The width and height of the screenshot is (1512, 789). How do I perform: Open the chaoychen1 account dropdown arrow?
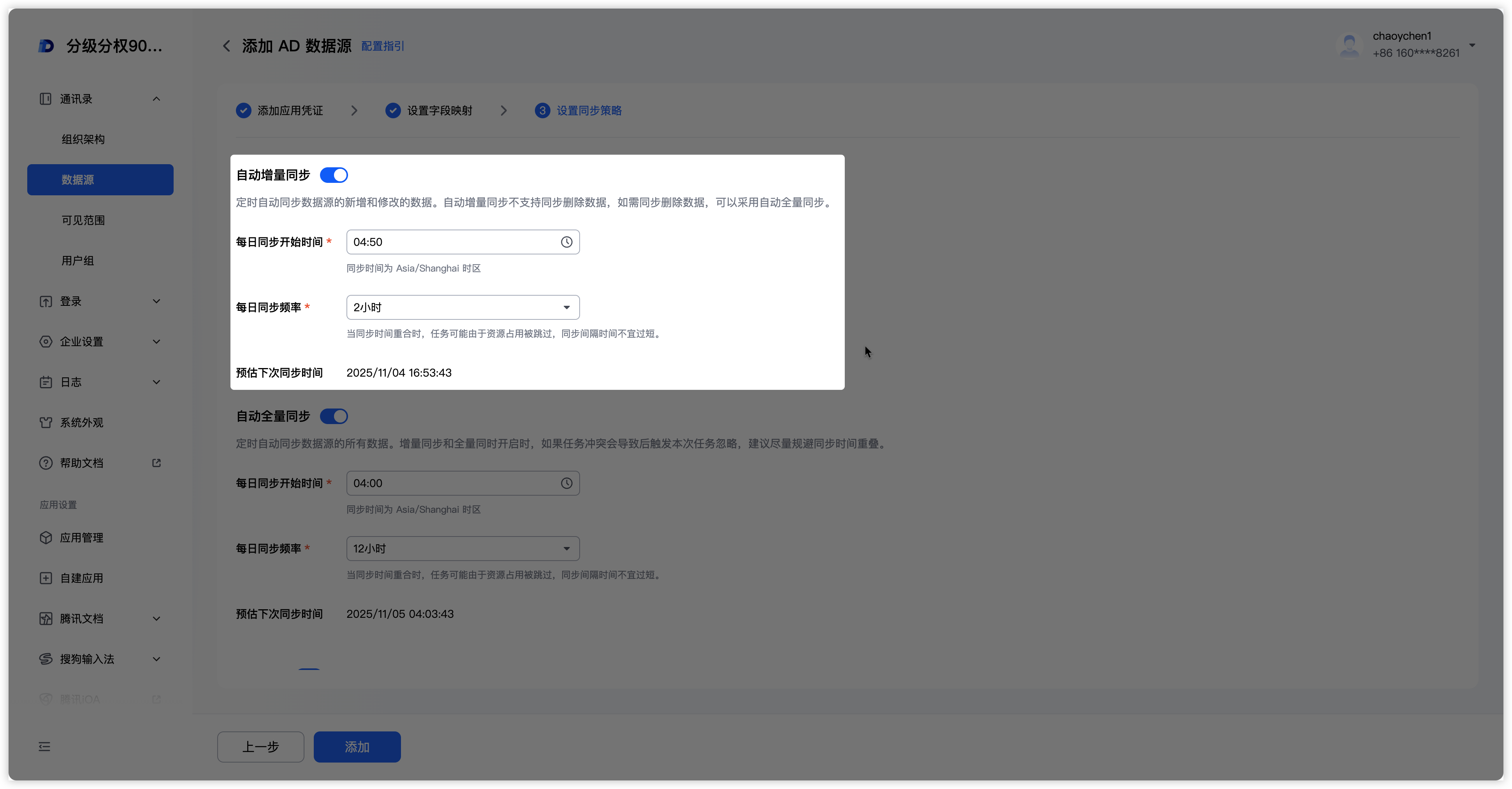pyautogui.click(x=1472, y=45)
